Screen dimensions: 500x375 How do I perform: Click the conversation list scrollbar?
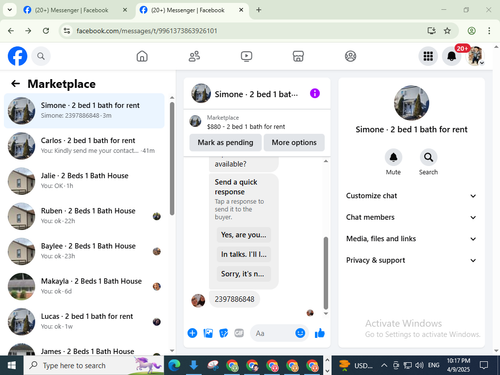pyautogui.click(x=172, y=159)
